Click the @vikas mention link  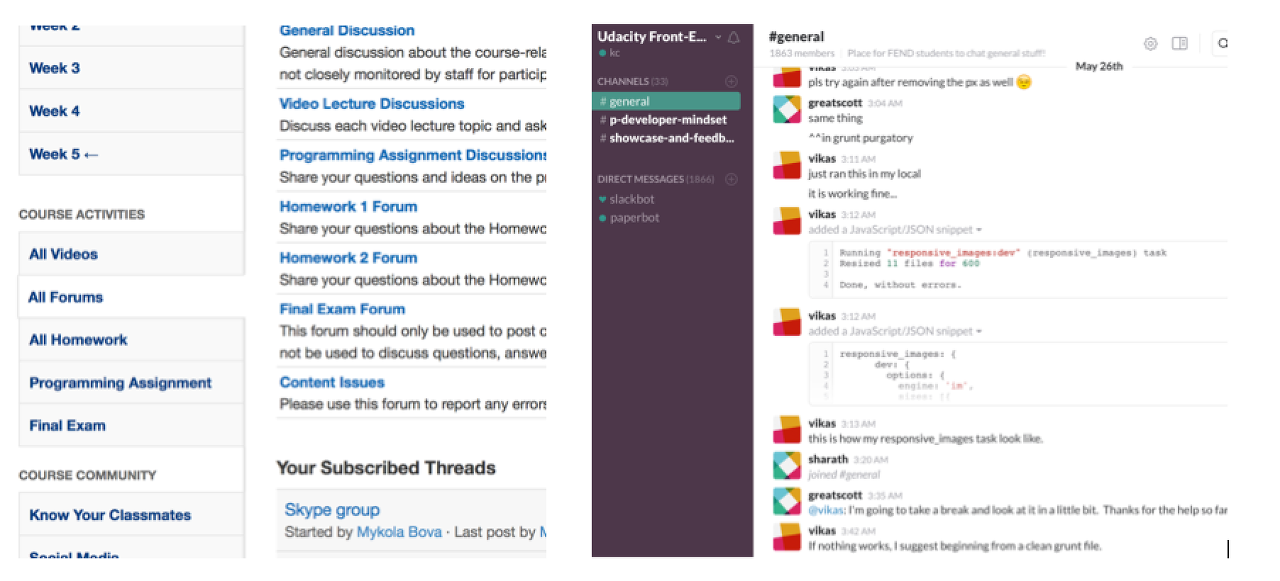click(825, 510)
